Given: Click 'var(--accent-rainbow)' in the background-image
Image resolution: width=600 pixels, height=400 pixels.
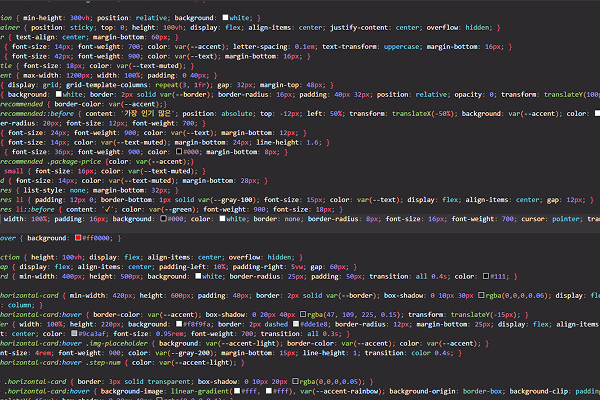Looking at the screenshot, I should [x=341, y=391].
